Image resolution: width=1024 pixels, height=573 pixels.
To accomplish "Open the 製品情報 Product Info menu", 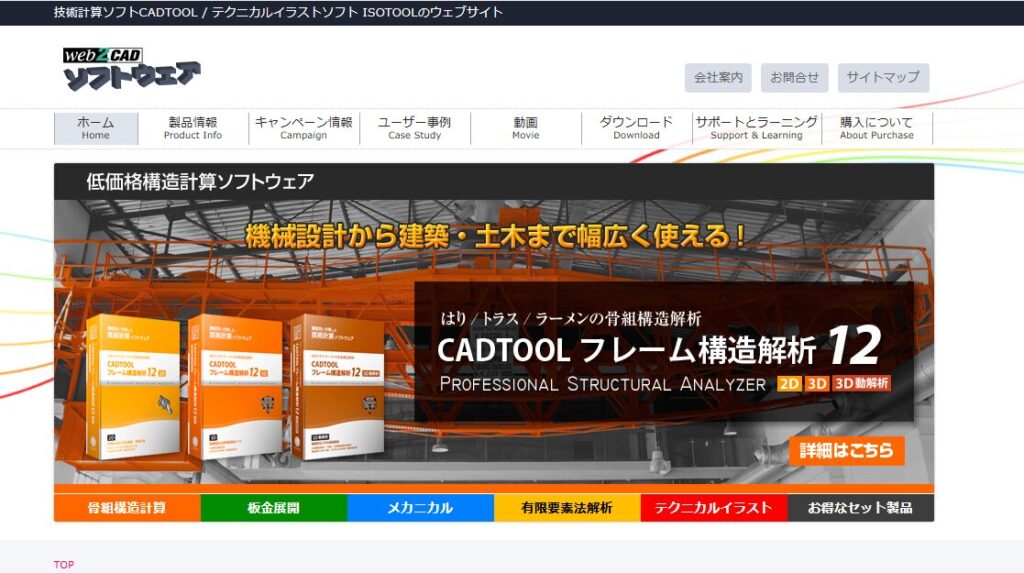I will click(x=193, y=128).
